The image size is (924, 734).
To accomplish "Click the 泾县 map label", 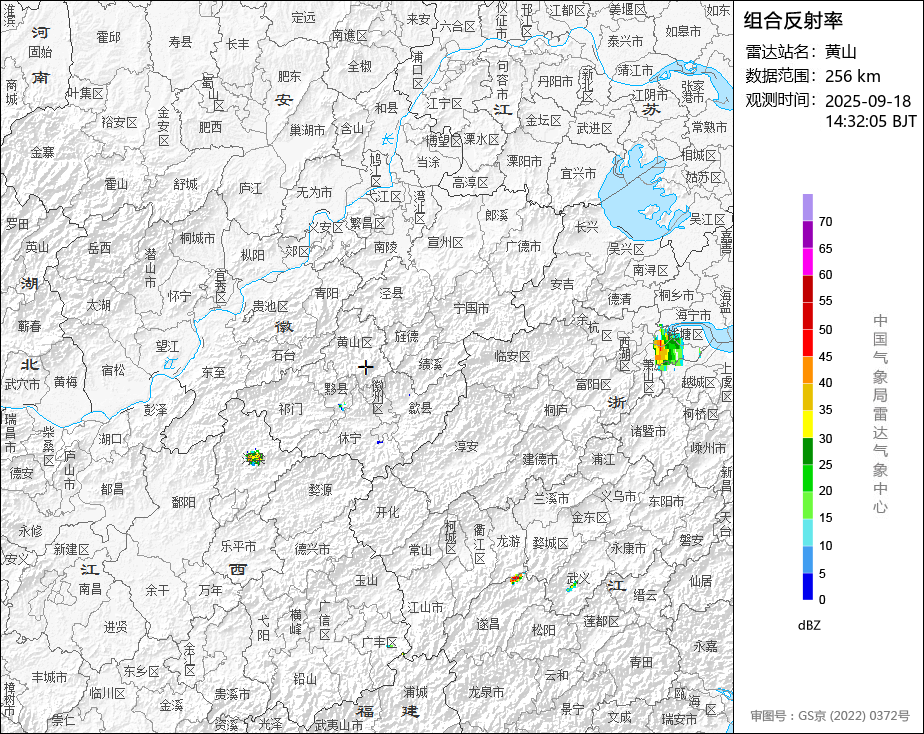I will click(x=391, y=293).
